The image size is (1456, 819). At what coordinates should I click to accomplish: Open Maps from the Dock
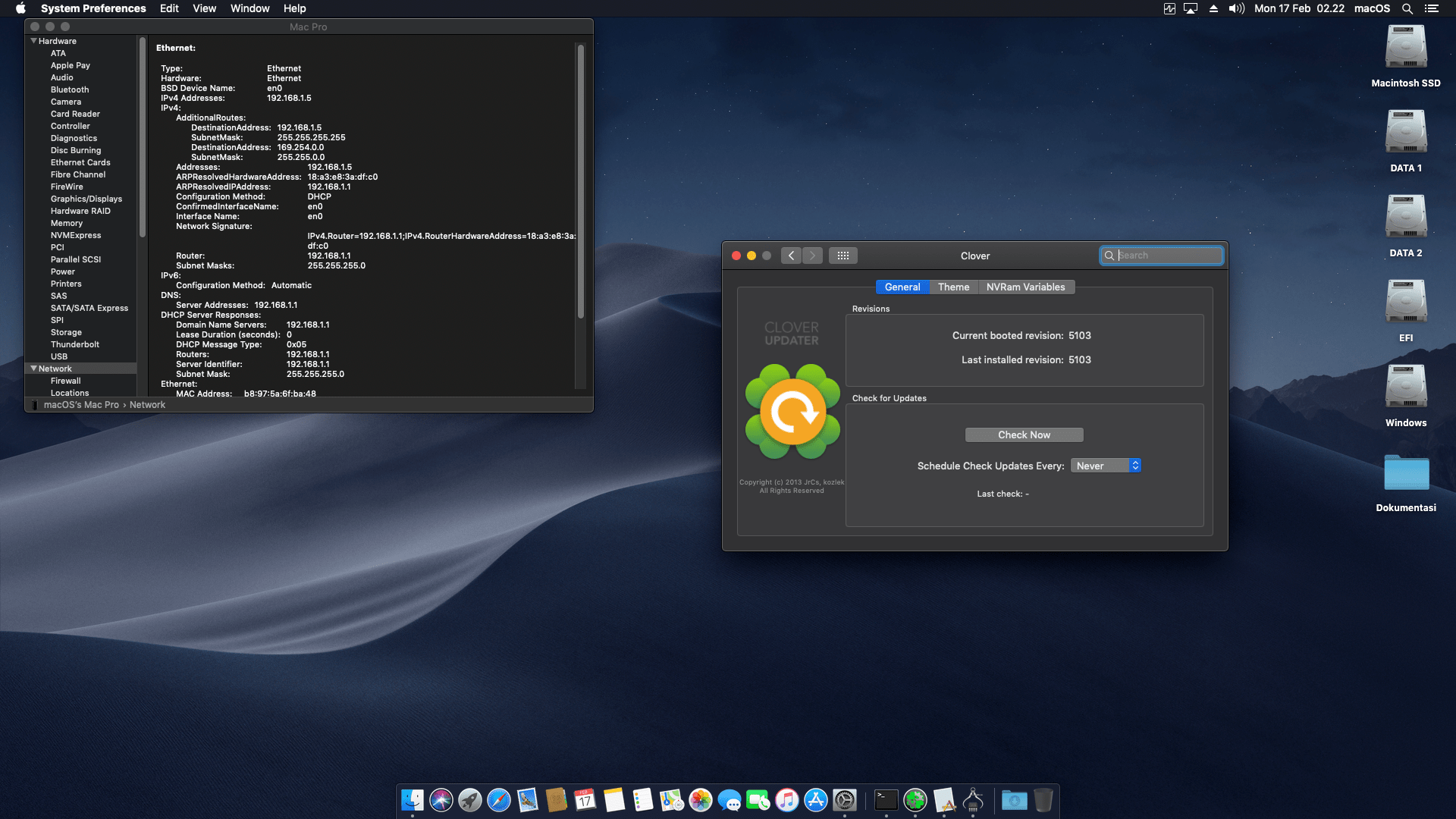click(x=671, y=800)
